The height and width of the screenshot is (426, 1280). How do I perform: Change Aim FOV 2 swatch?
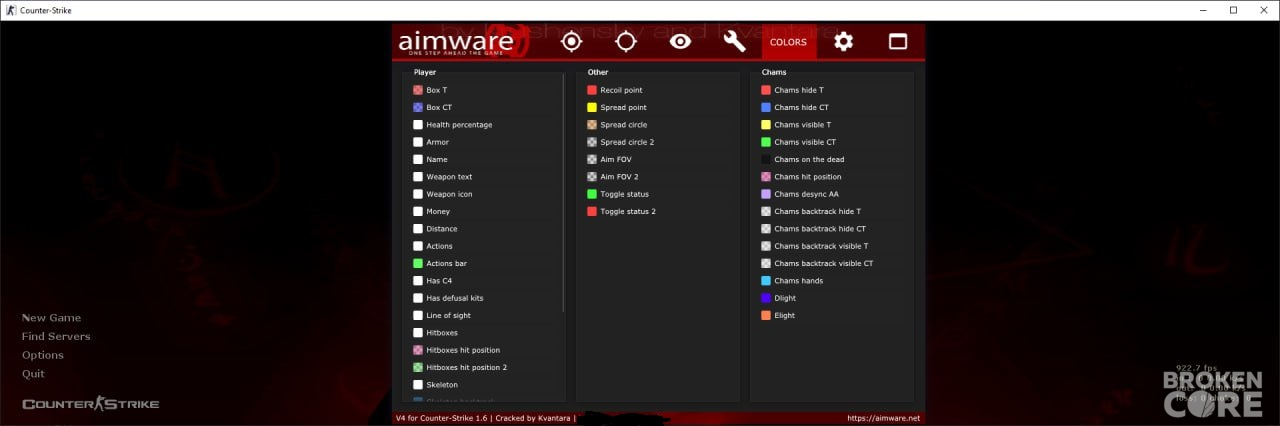tap(592, 177)
